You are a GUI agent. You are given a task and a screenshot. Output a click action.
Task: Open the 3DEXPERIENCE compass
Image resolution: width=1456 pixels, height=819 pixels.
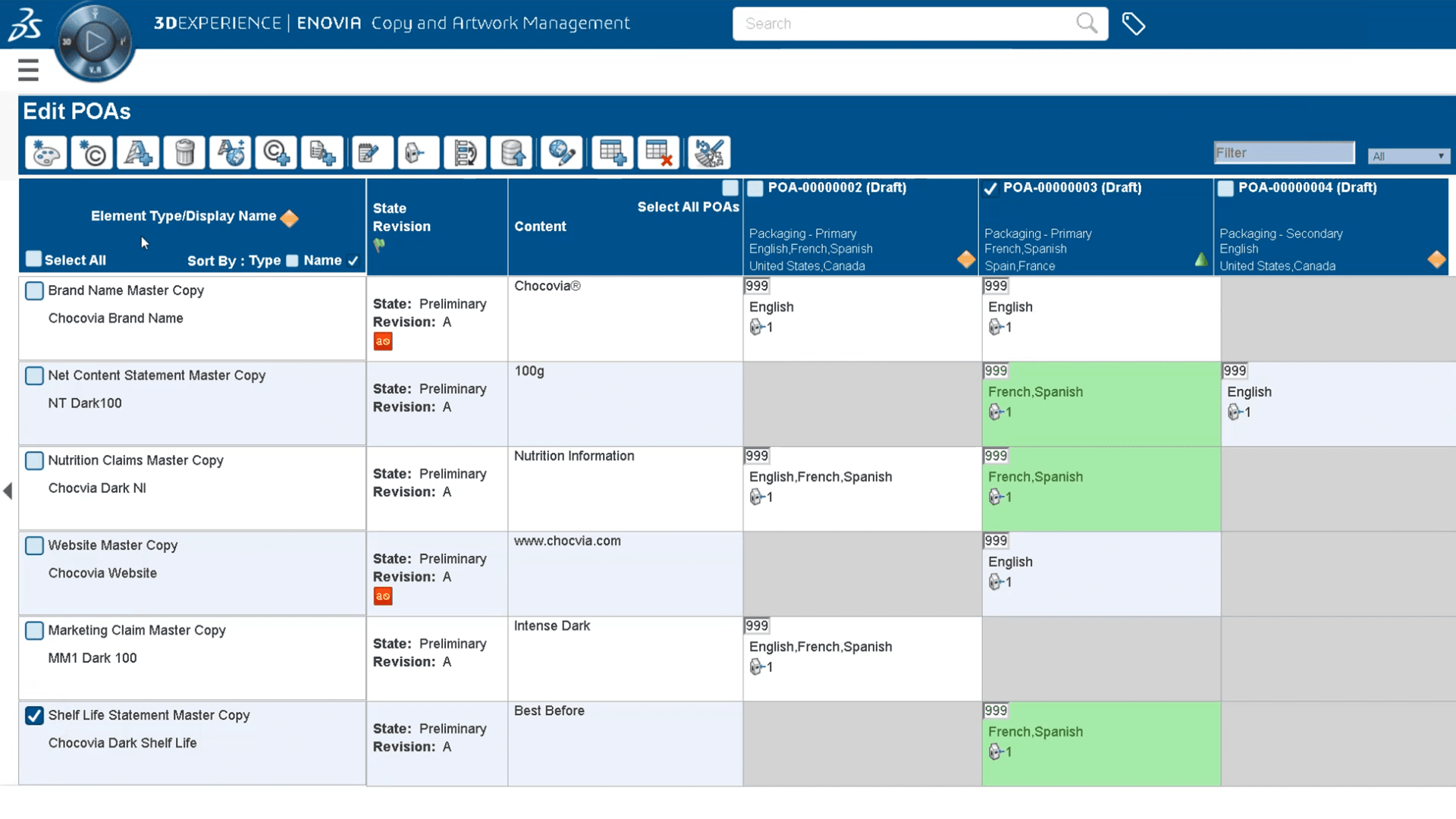tap(95, 42)
